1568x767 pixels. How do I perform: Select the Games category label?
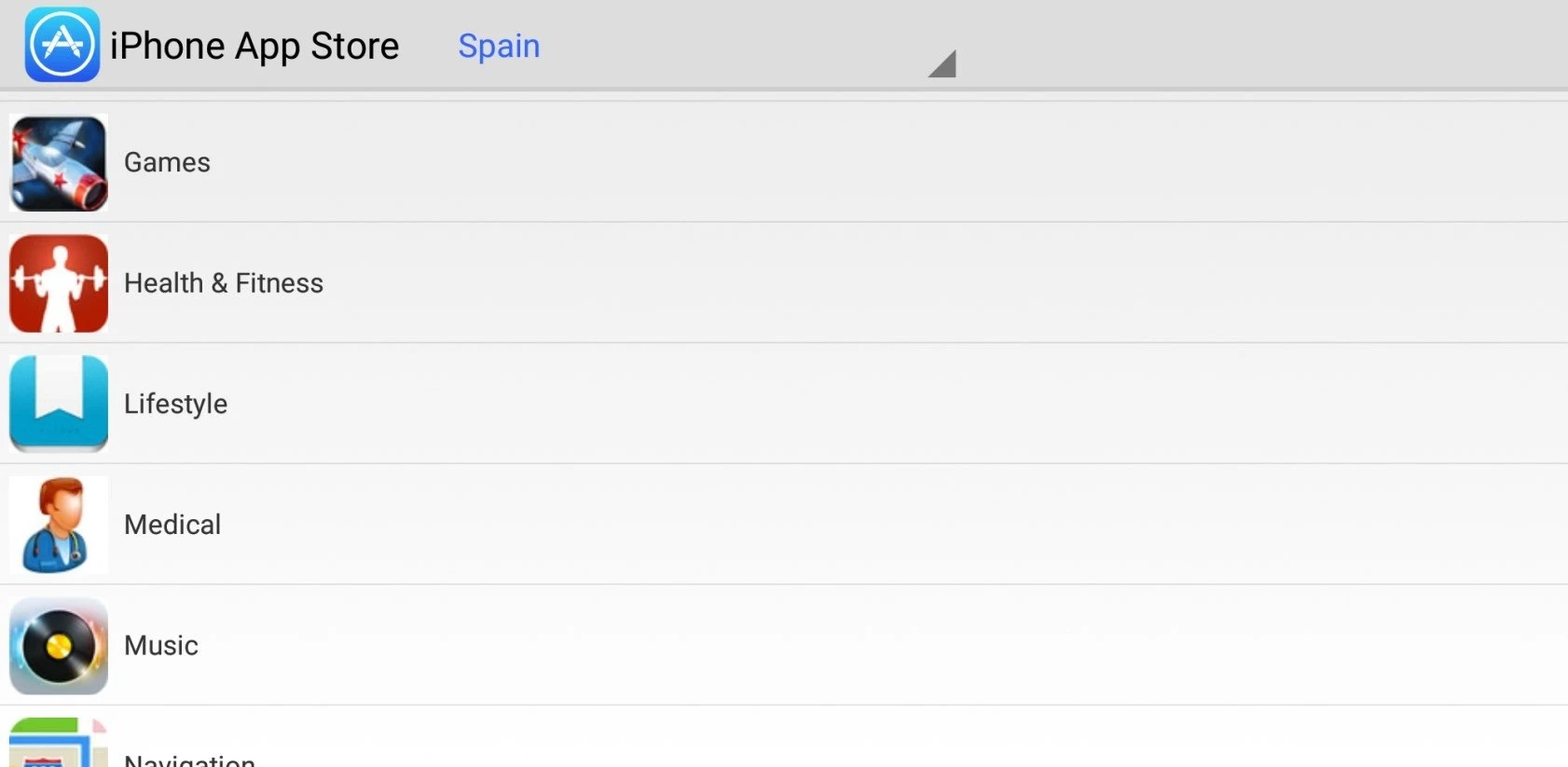click(x=167, y=162)
